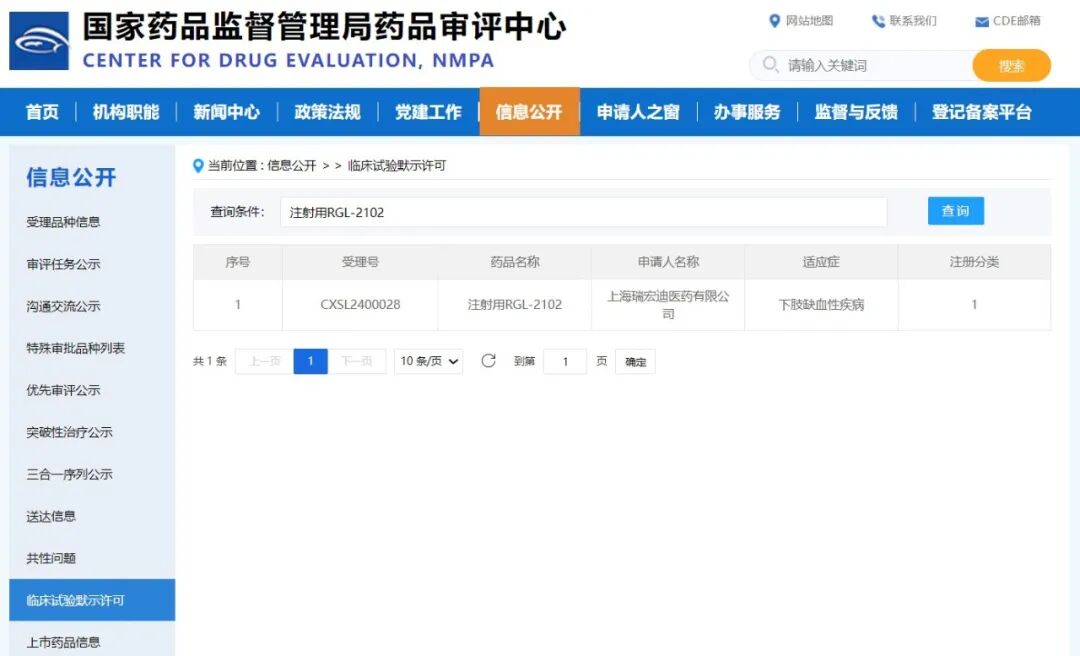Select 临床试验默示许可 in the sidebar
1080x656 pixels.
pos(92,600)
